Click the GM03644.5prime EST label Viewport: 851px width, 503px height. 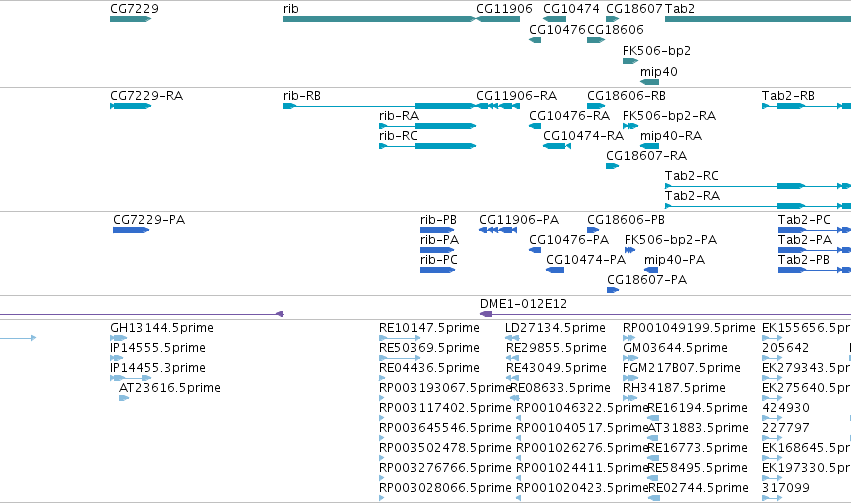click(674, 348)
